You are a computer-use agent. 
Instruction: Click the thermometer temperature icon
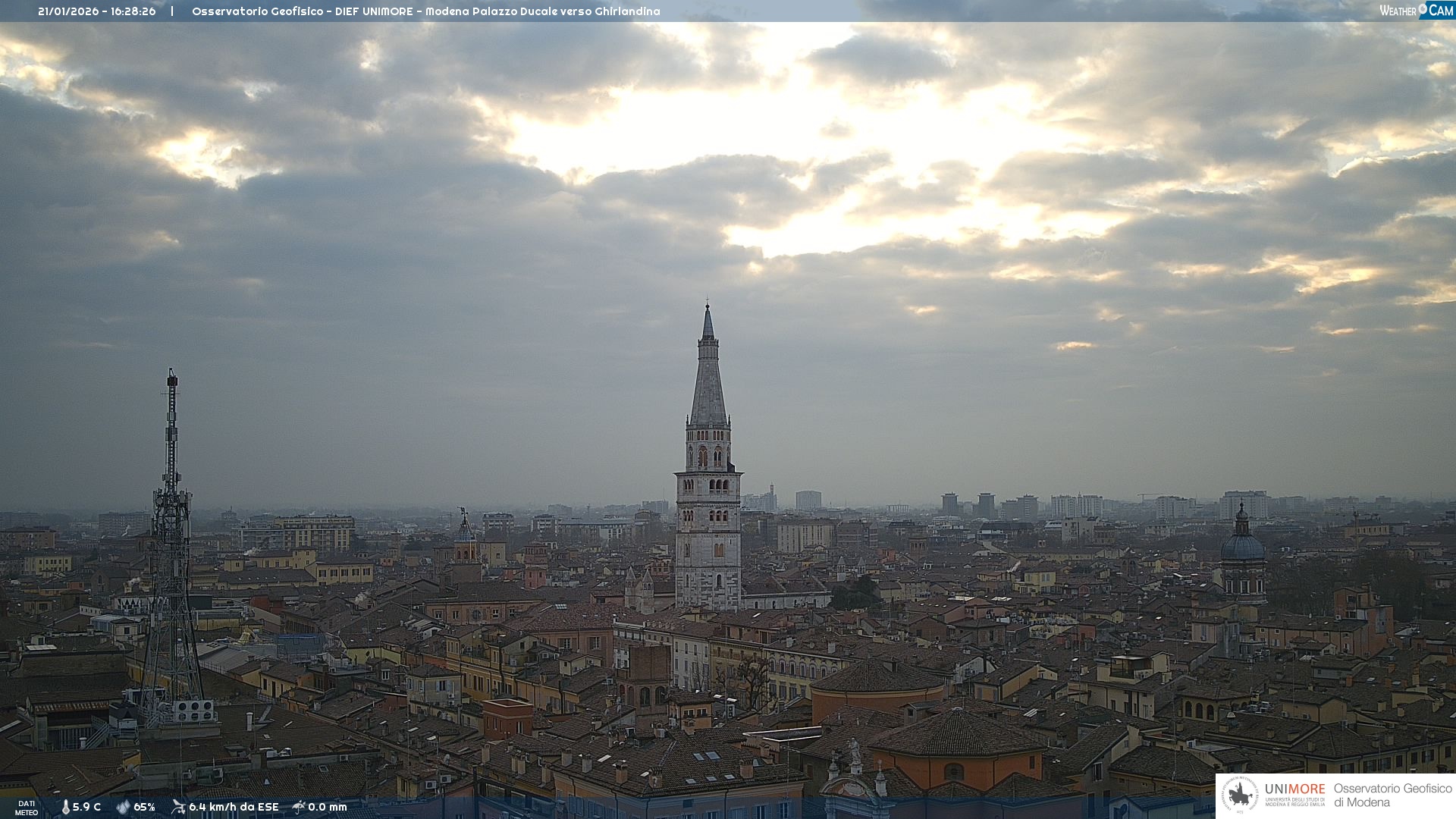tap(66, 808)
